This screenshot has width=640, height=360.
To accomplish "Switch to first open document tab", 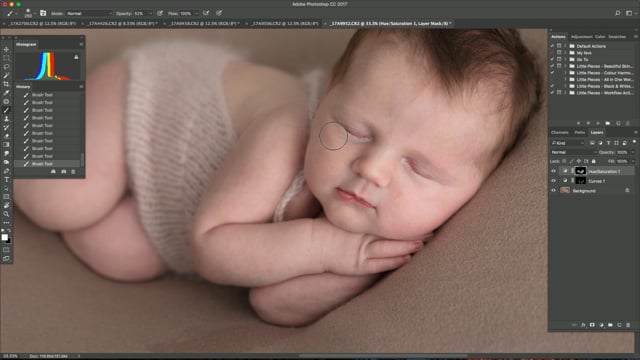I will [x=42, y=24].
